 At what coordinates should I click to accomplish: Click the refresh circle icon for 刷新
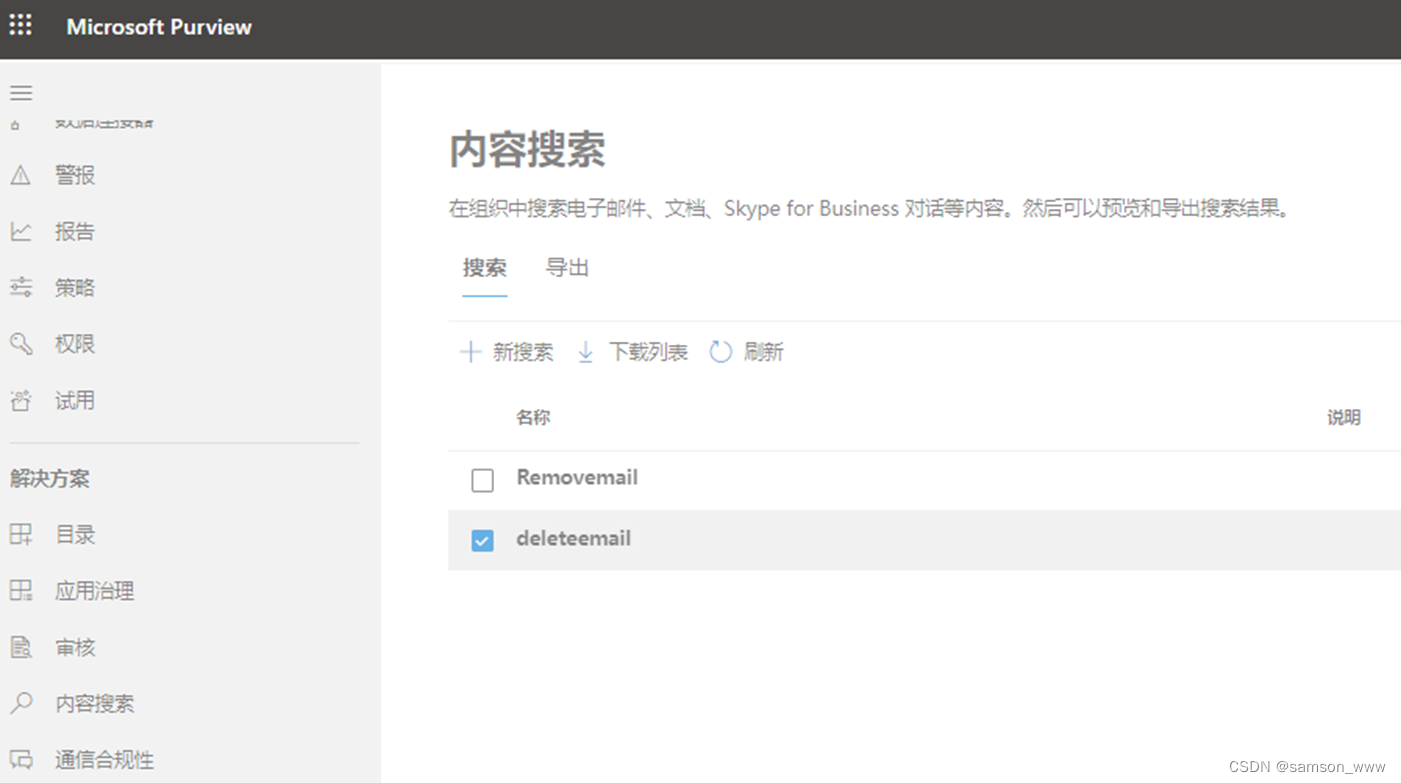721,352
